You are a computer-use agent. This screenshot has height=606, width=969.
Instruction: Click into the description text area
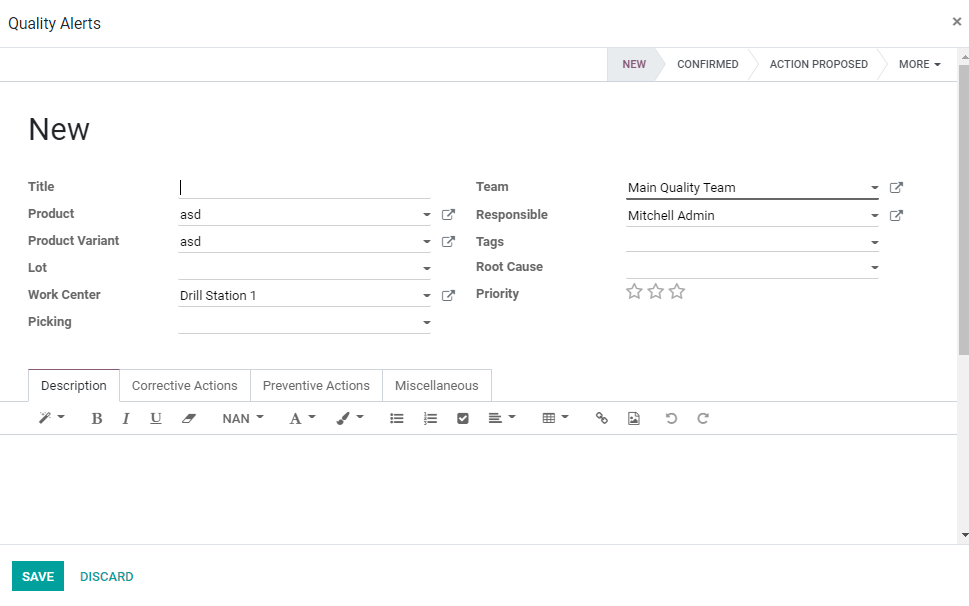pos(478,488)
